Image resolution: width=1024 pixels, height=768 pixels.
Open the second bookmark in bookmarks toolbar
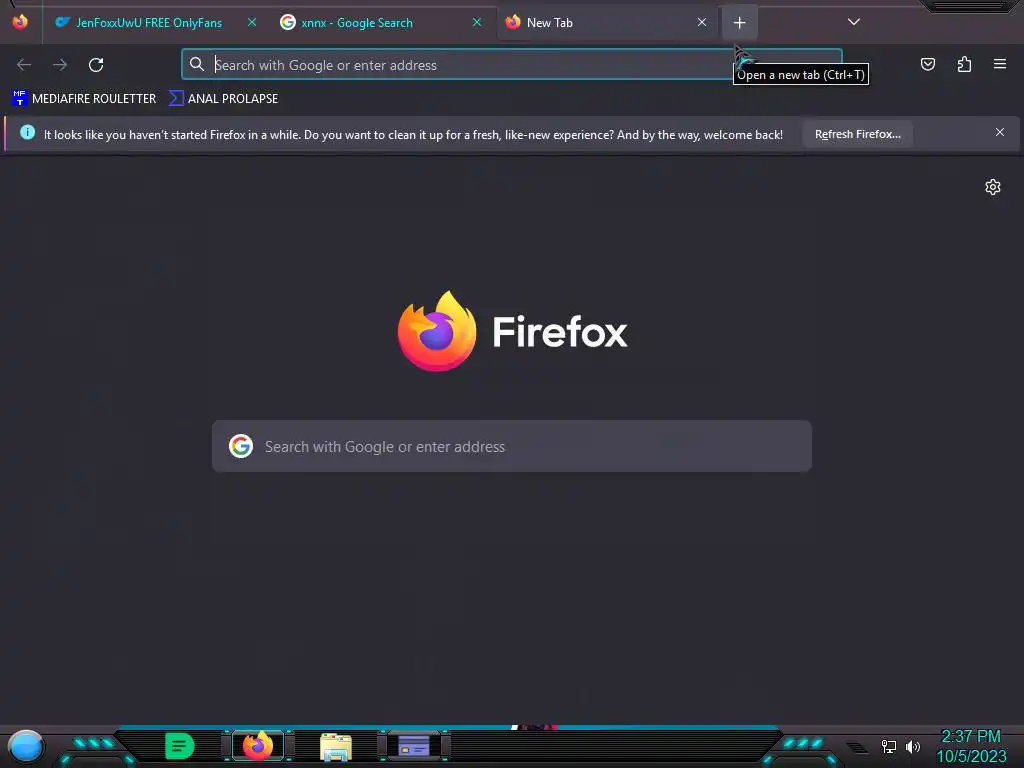pos(223,99)
